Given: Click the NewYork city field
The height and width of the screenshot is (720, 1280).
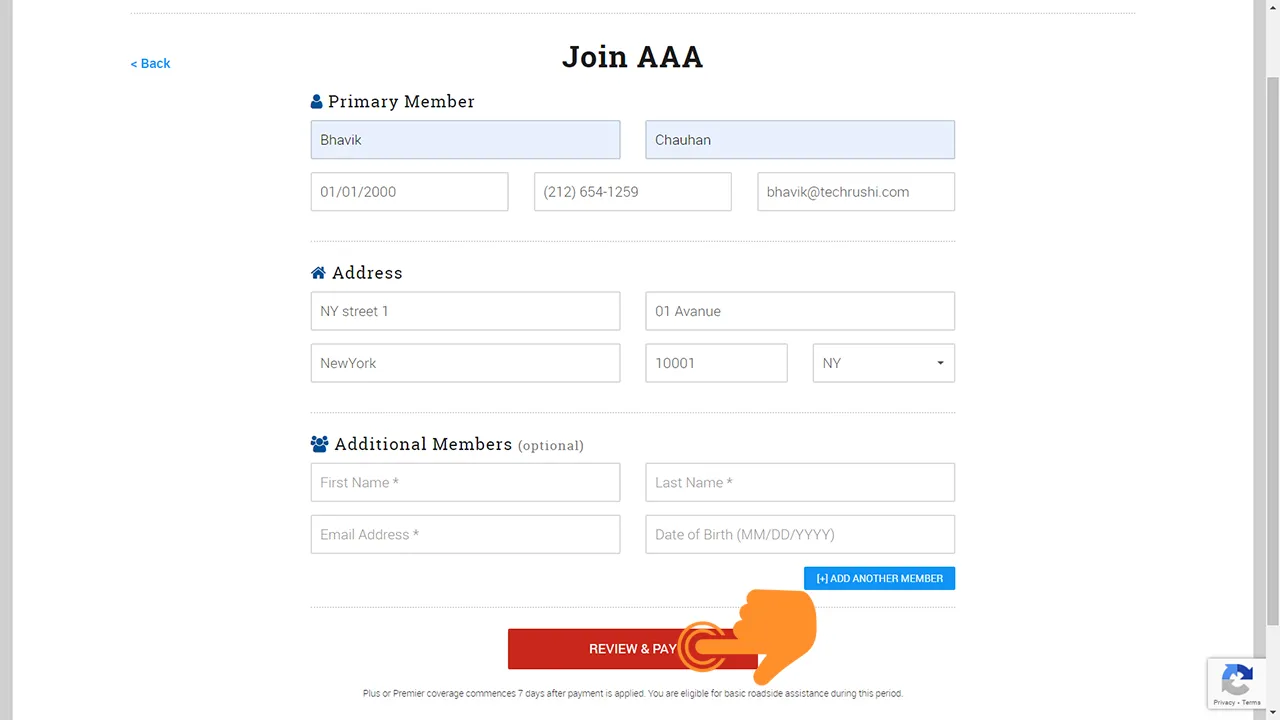Looking at the screenshot, I should tap(465, 363).
